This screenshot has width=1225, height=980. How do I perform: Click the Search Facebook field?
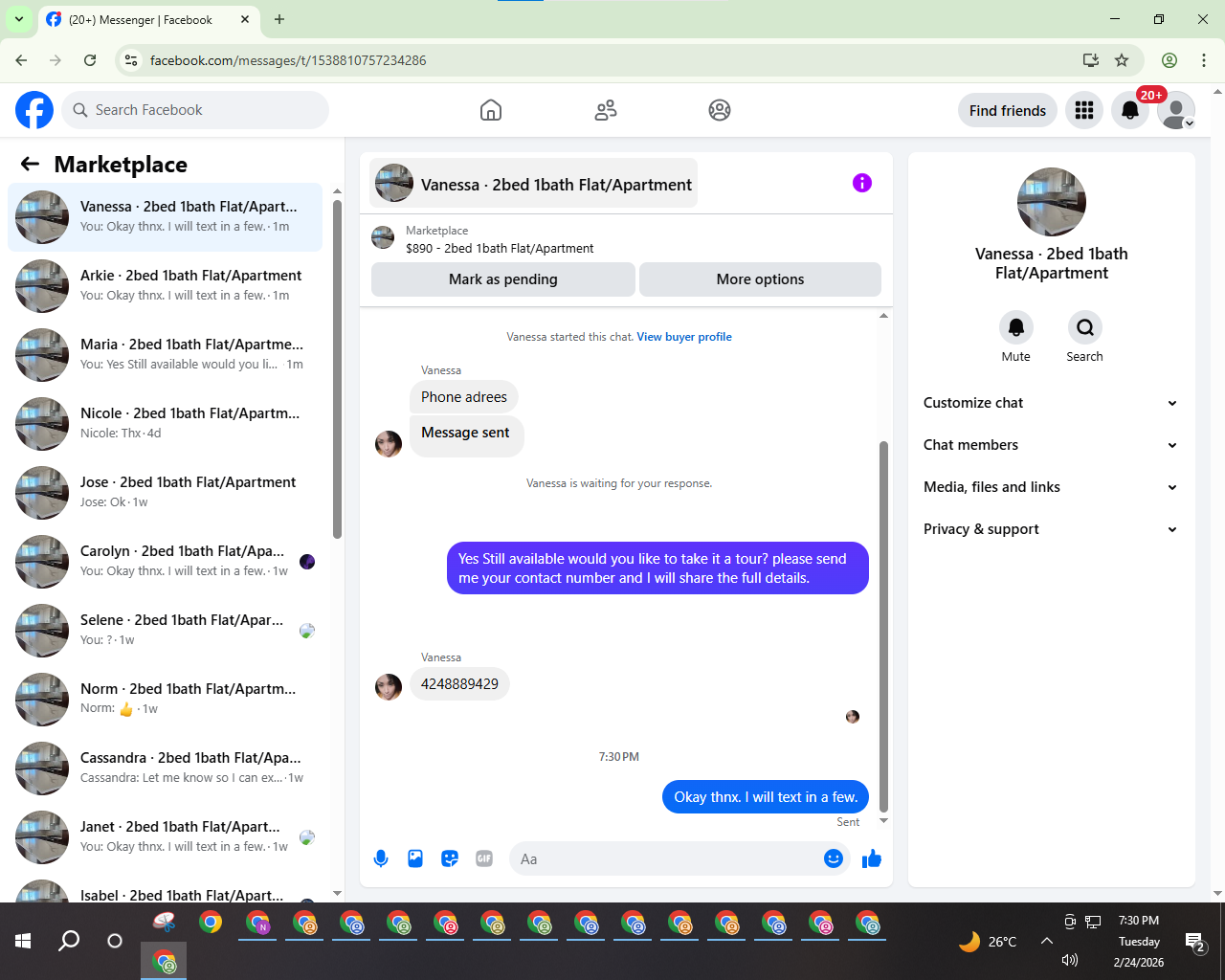(195, 110)
